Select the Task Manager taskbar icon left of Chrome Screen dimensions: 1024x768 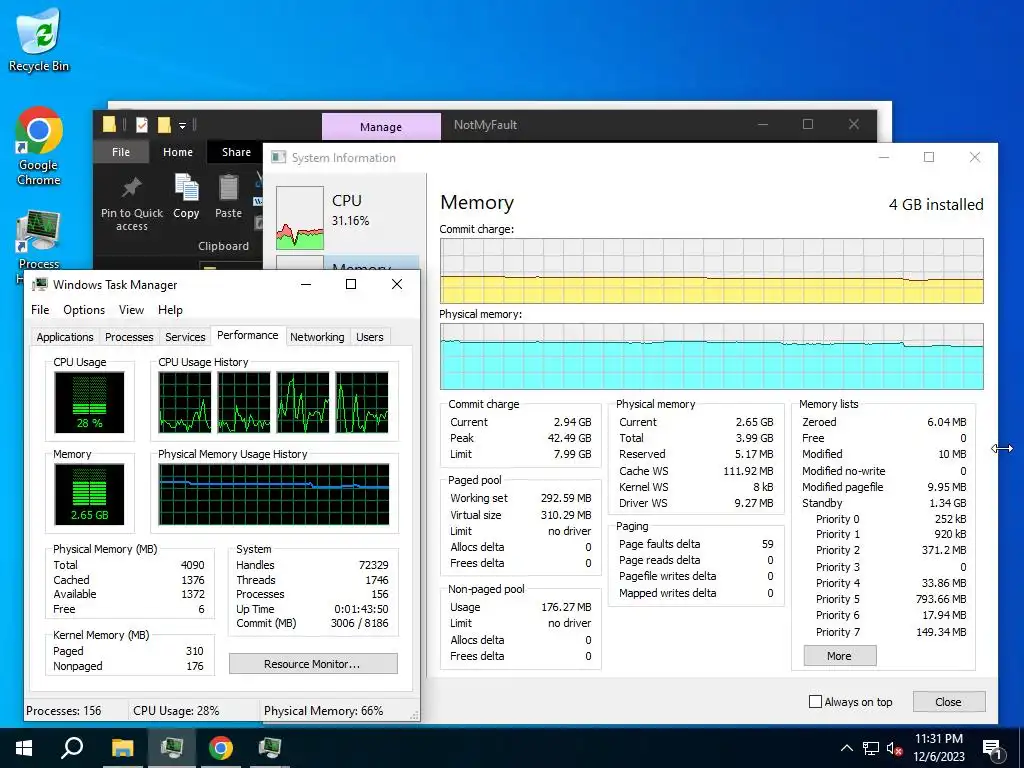point(171,748)
